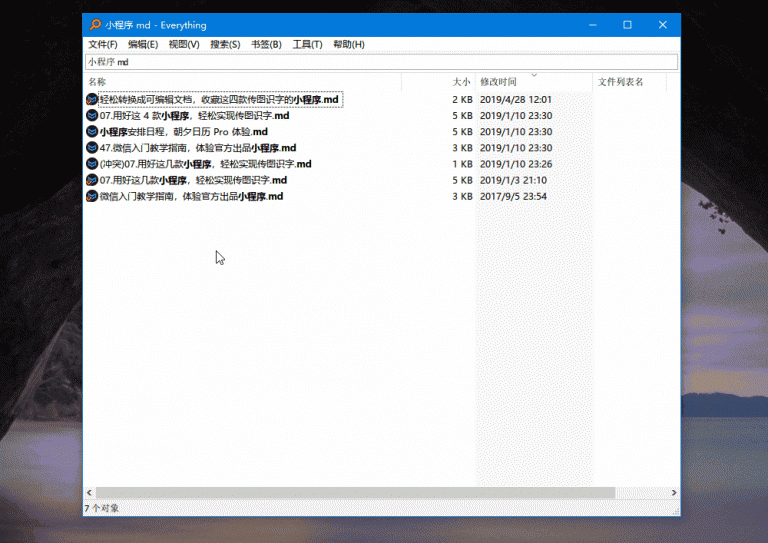Maximize the Everything window
Screen dimensions: 768x543
[x=627, y=24]
